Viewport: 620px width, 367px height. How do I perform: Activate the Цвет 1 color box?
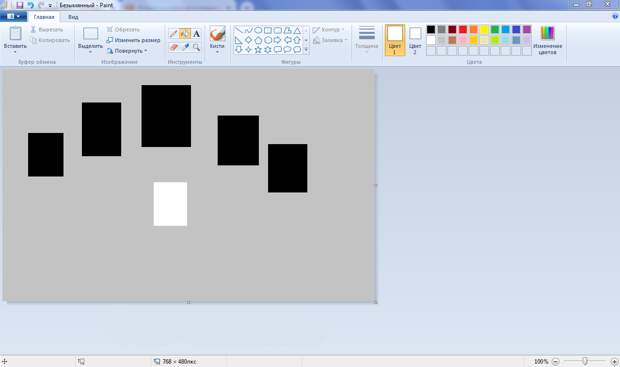pos(395,40)
